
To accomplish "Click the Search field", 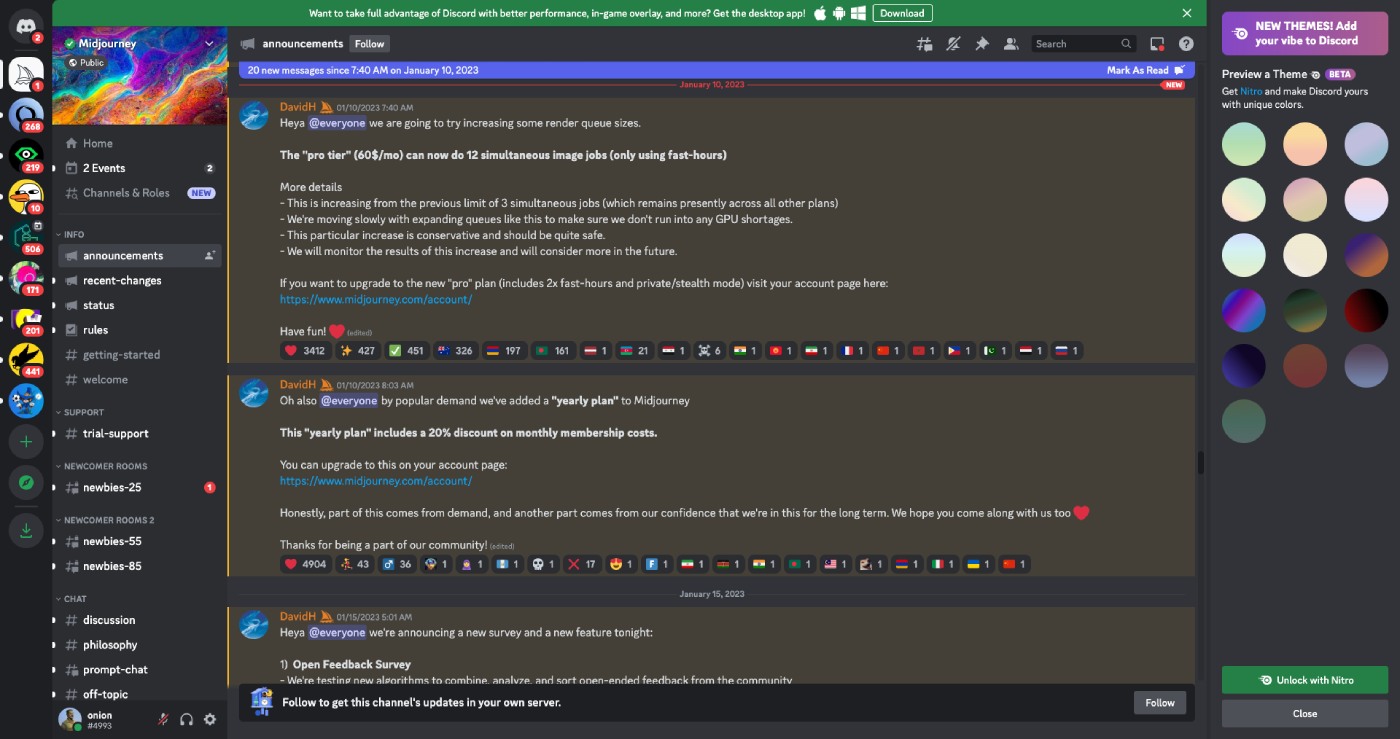I will point(1083,44).
